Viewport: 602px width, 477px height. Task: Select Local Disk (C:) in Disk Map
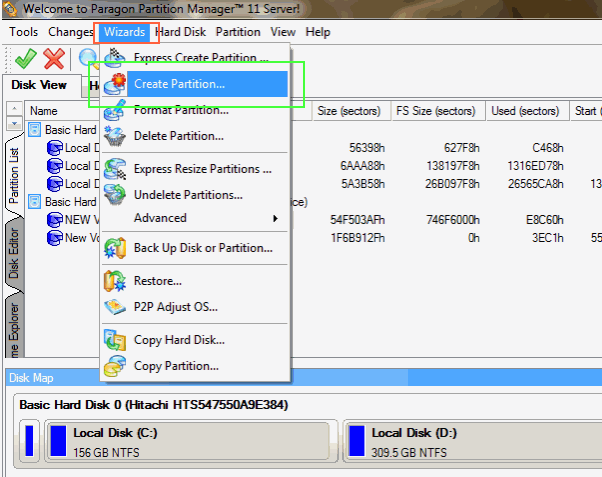click(188, 442)
